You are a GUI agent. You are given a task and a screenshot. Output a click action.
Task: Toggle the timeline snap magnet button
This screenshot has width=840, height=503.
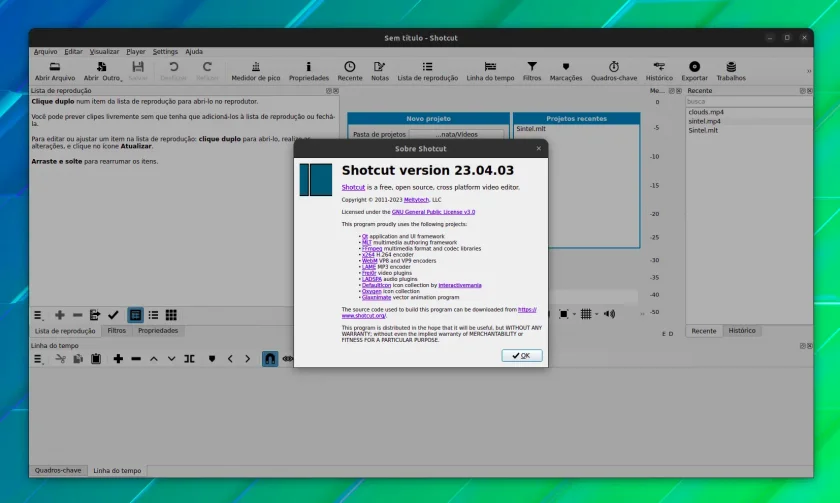(x=270, y=358)
